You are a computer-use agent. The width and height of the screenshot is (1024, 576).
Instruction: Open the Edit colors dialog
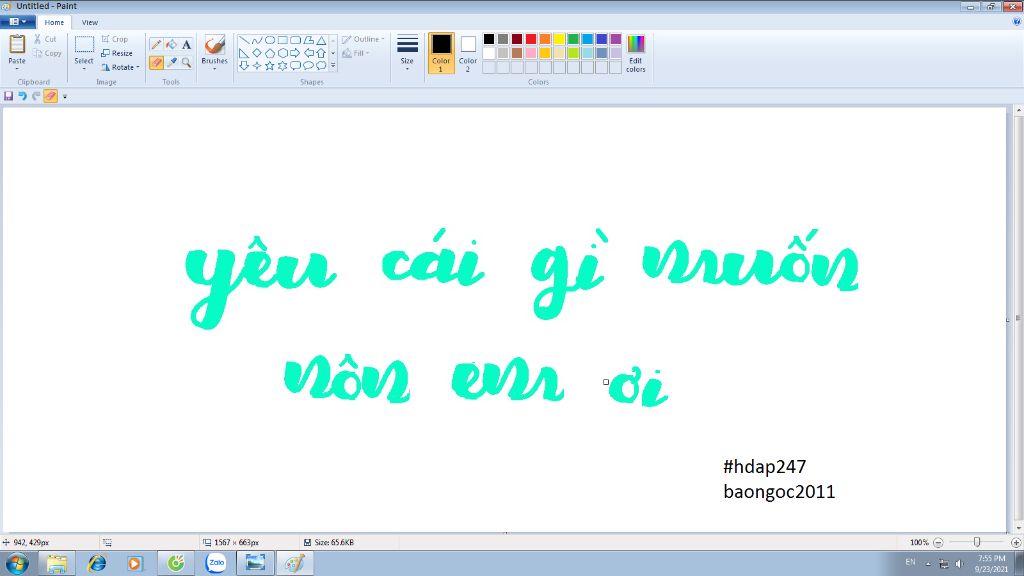(635, 54)
